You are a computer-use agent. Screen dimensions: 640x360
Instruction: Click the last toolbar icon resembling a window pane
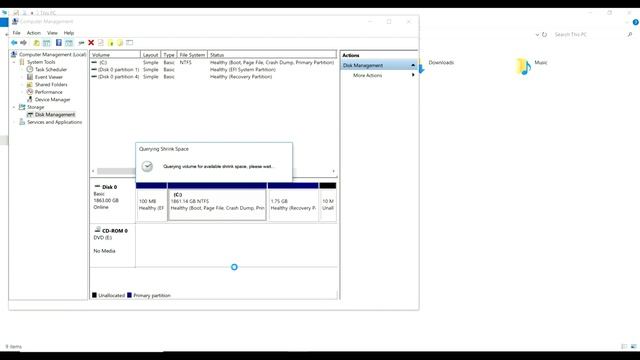[x=130, y=42]
